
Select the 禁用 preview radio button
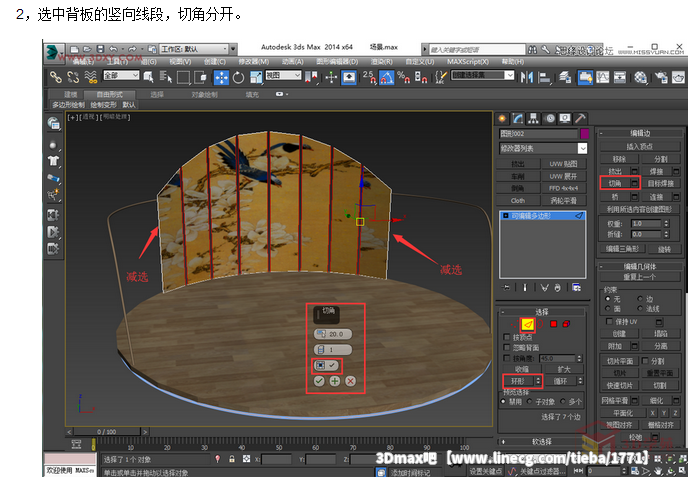tap(503, 402)
